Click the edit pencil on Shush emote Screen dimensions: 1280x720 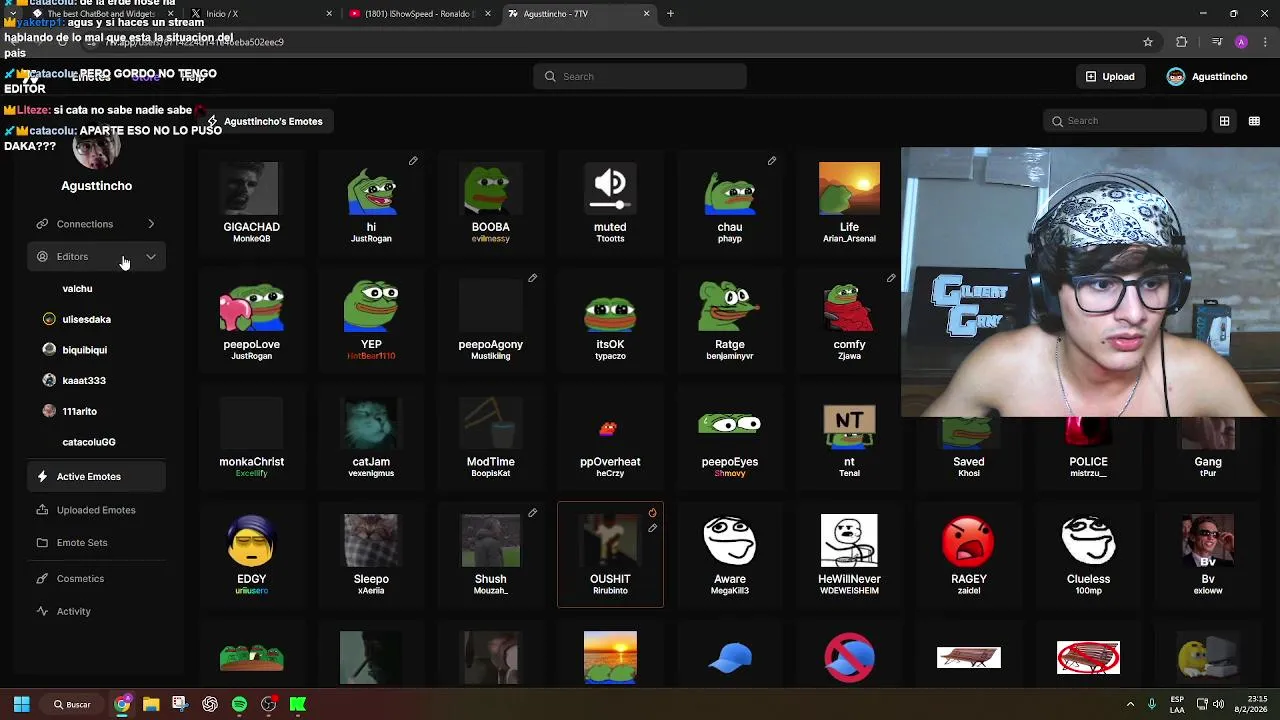click(x=533, y=513)
